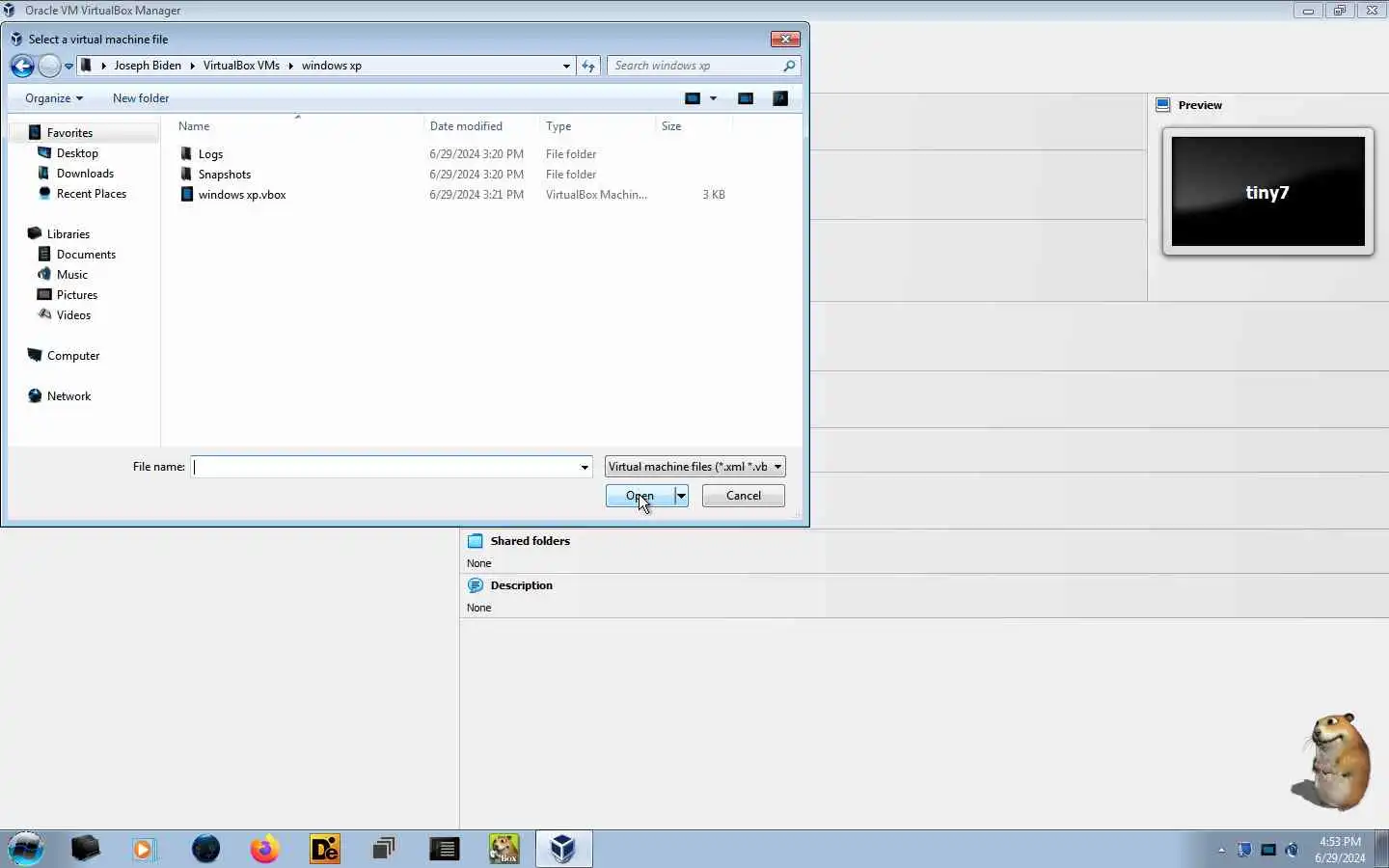
Task: Open Downloads from Favorites
Action: tap(85, 174)
